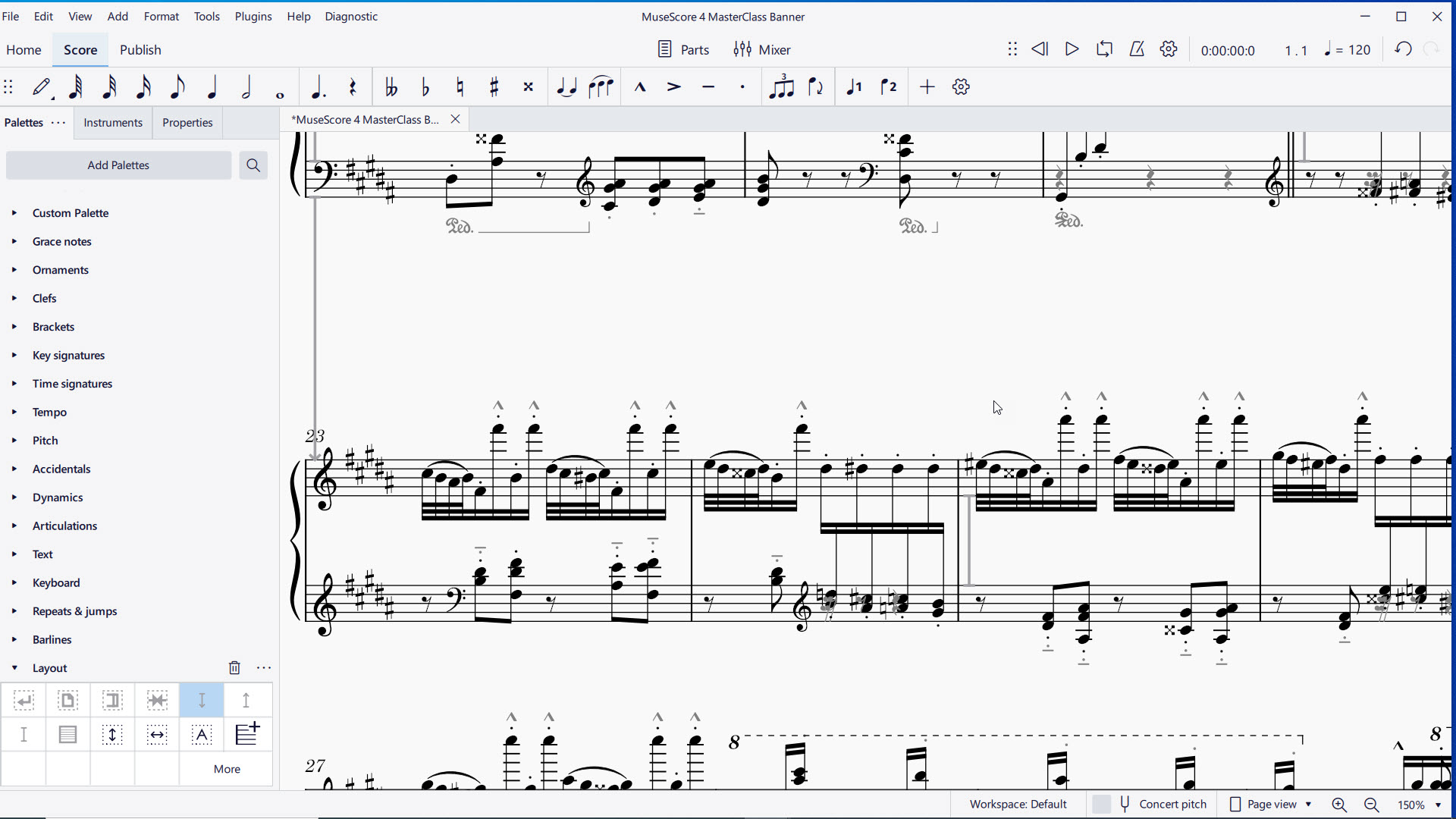This screenshot has width=1456, height=819.
Task: Expand the Custom Palette
Action: 14,213
